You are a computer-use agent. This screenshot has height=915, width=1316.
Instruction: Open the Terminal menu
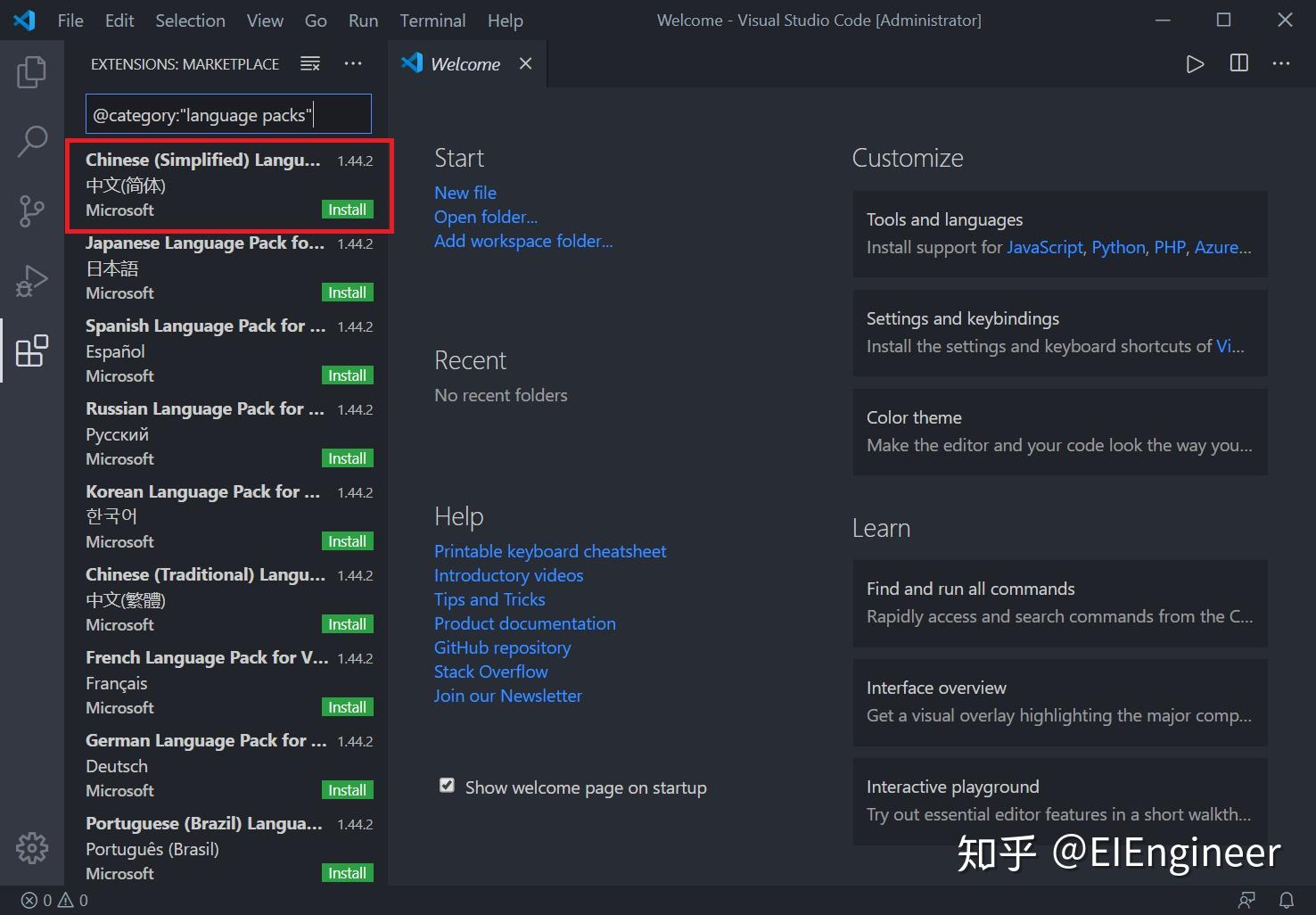click(432, 20)
